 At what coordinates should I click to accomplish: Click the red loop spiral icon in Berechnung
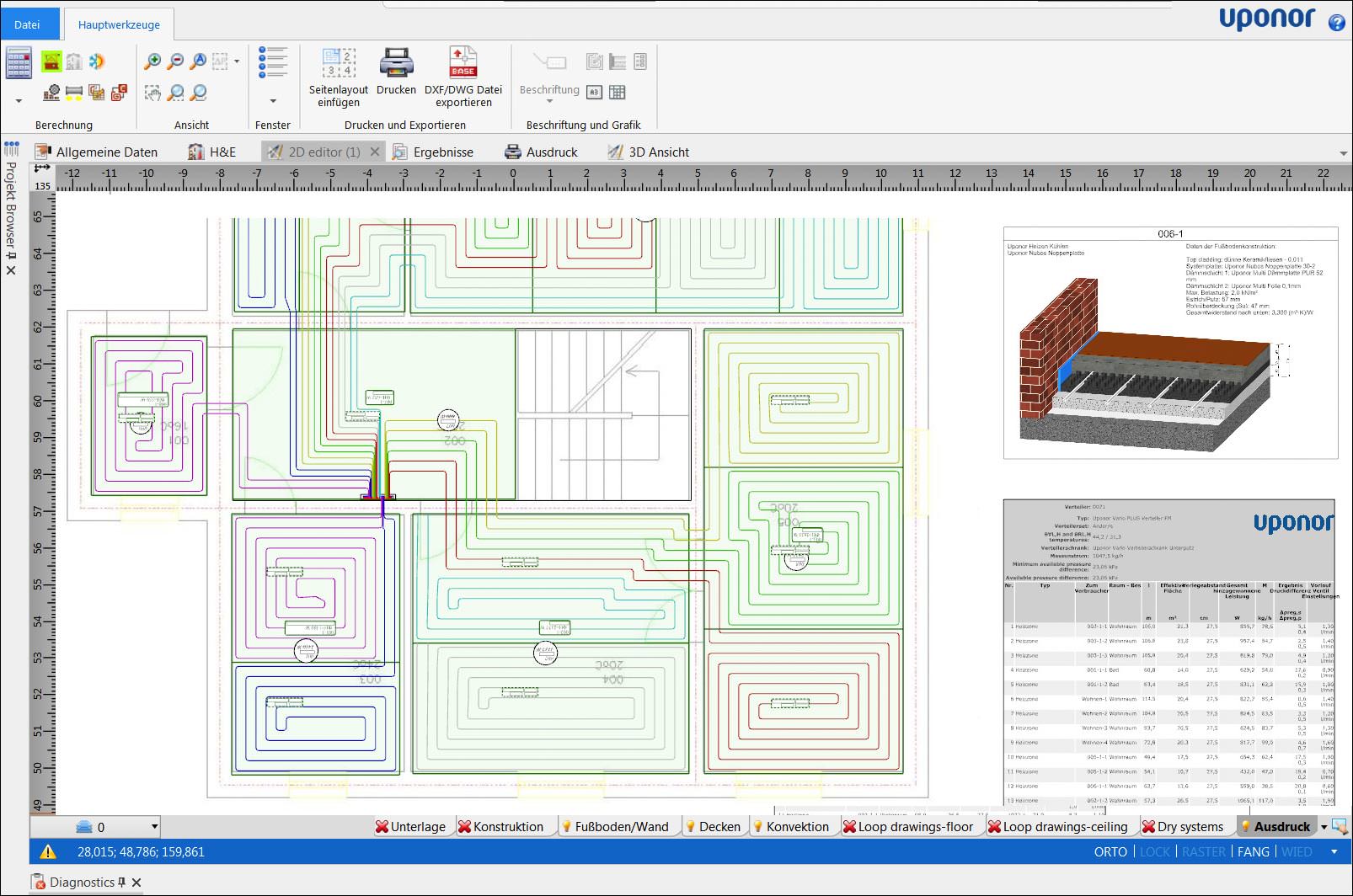pos(119,93)
